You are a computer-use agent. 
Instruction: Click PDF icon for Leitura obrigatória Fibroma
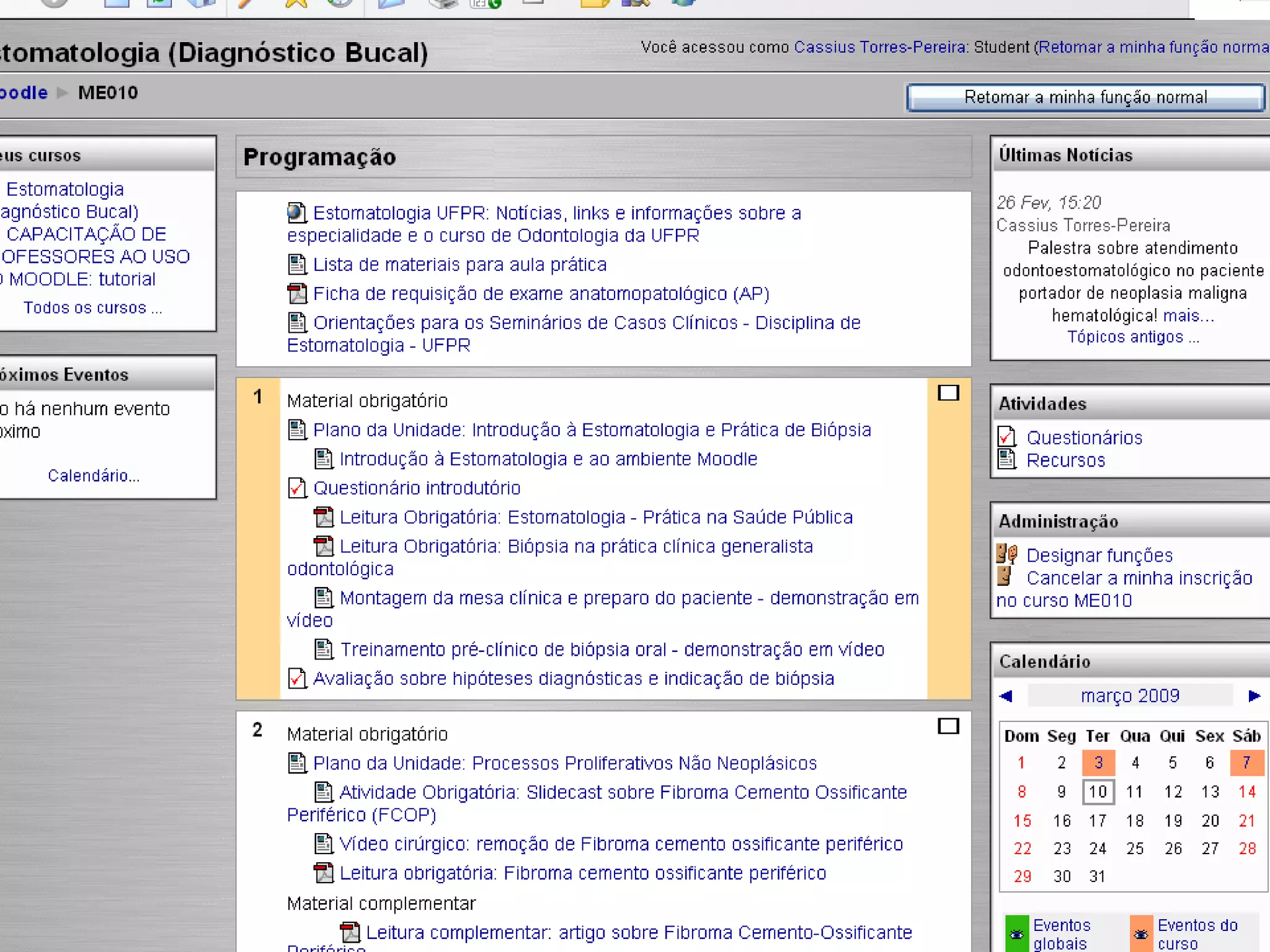[x=323, y=873]
